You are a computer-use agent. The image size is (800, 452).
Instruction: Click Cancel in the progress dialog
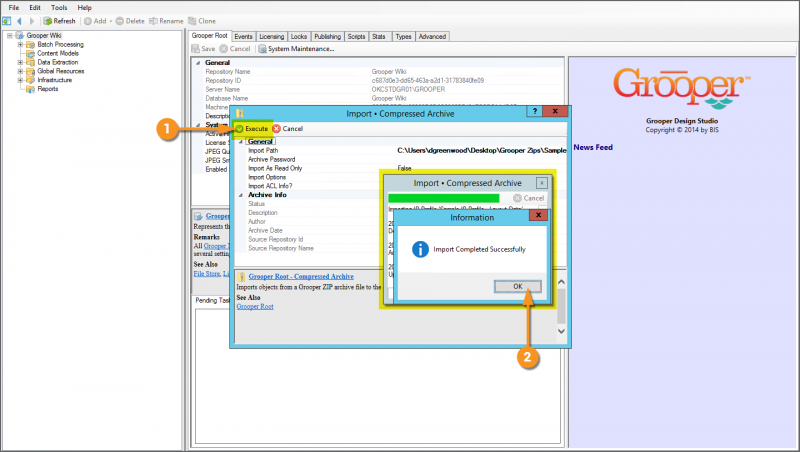[x=529, y=198]
